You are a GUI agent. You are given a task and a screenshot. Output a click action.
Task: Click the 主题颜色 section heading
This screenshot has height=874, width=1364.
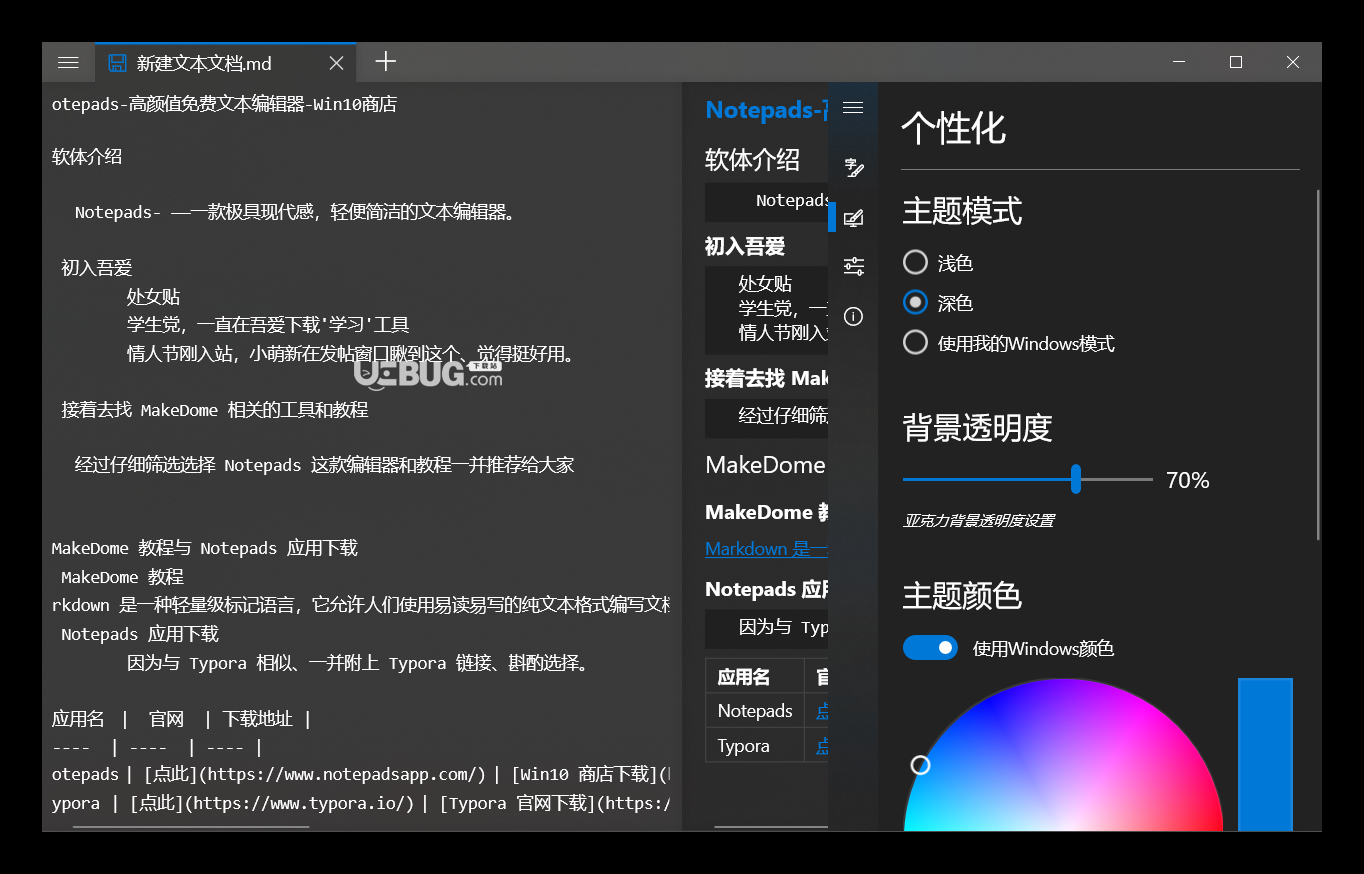[962, 595]
